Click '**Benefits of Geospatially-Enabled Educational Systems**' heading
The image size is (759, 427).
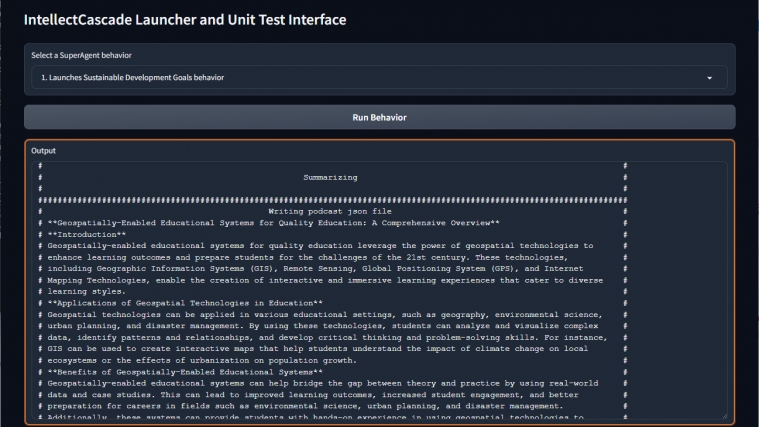pos(185,372)
